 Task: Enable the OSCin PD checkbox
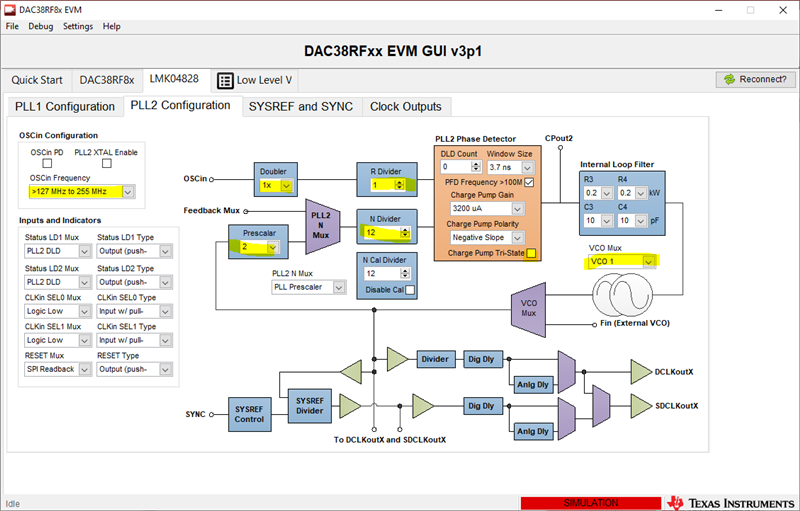pyautogui.click(x=47, y=163)
